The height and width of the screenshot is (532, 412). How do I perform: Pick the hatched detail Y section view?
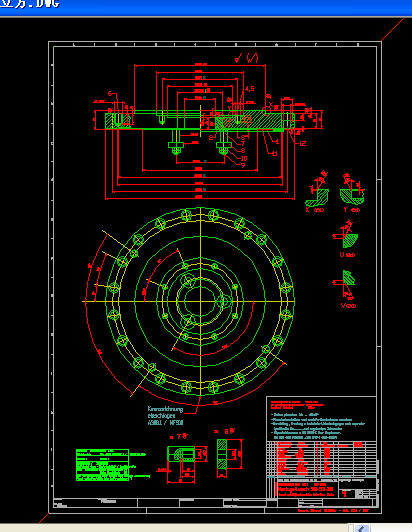click(x=352, y=196)
